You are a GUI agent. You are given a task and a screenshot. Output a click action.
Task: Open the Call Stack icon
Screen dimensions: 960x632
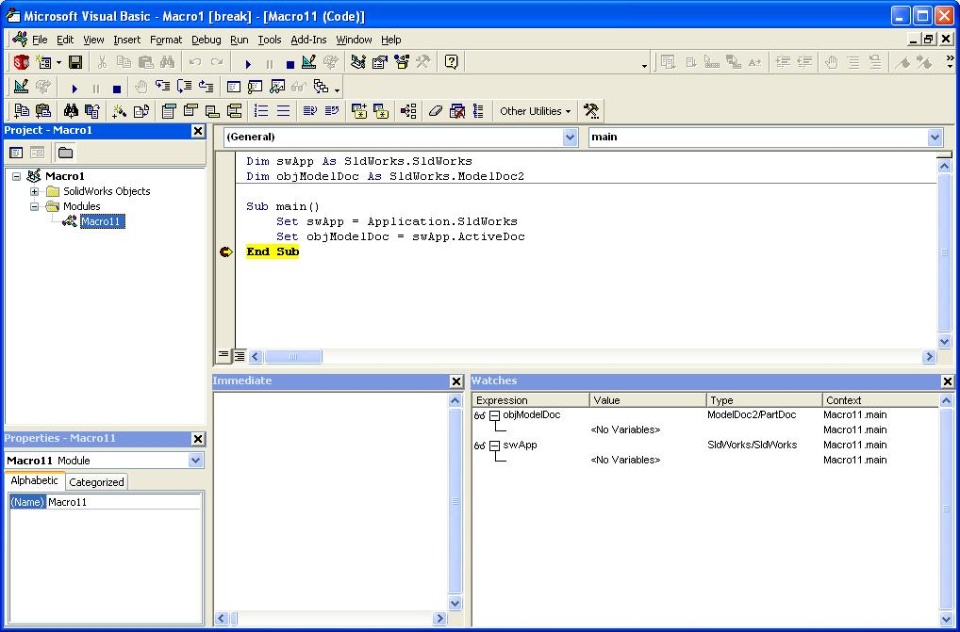[321, 87]
